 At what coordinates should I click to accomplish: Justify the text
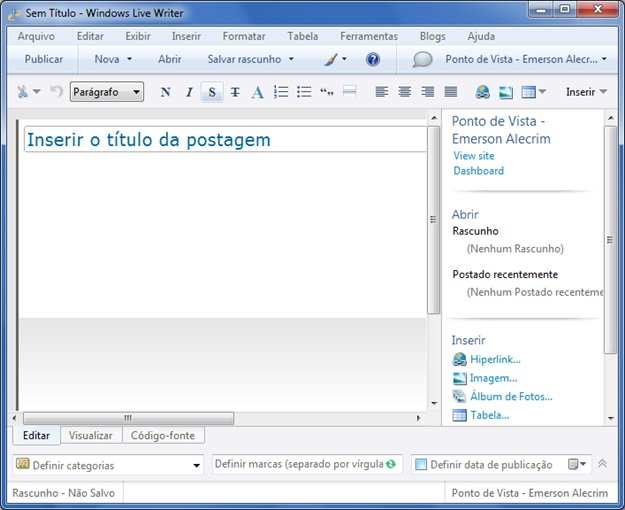451,92
